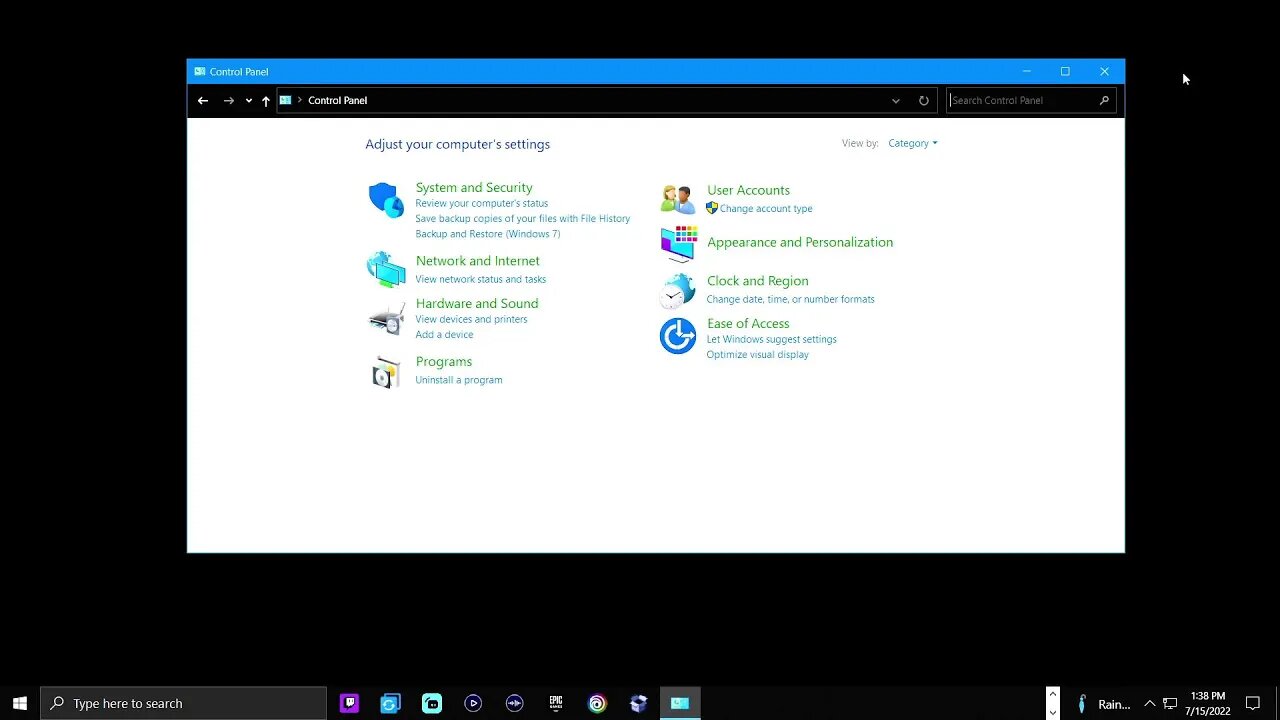The width and height of the screenshot is (1280, 720).
Task: Open System and Security category
Action: click(474, 187)
